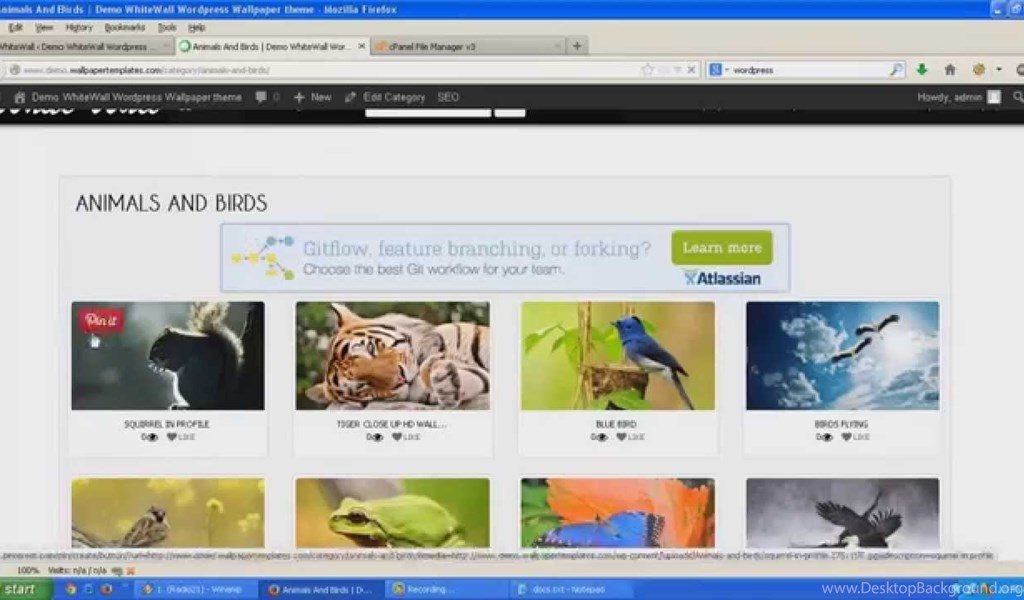This screenshot has width=1024, height=600.
Task: Click the 100% zoom indicator in status bar
Action: [27, 571]
